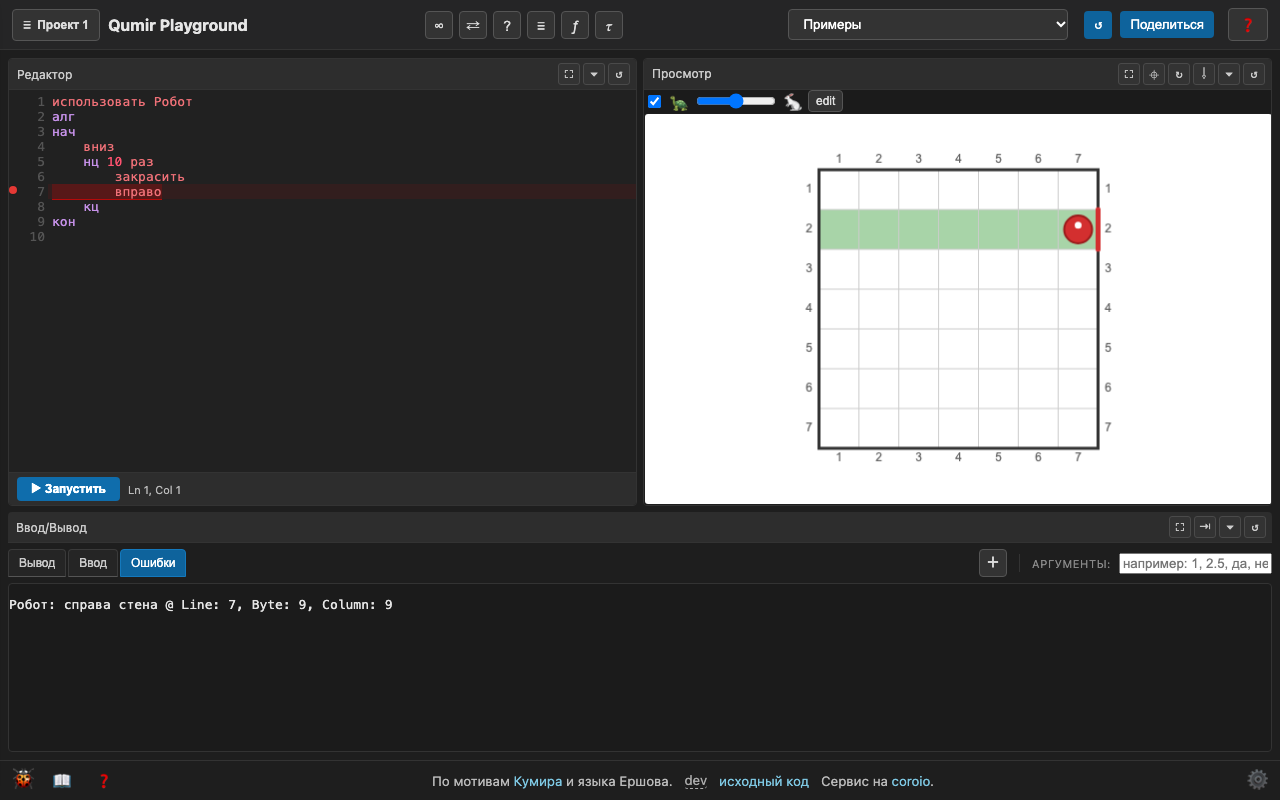The height and width of the screenshot is (800, 1280).
Task: Collapse the Ввод/Вывод panel with its triangle
Action: pos(1231,527)
